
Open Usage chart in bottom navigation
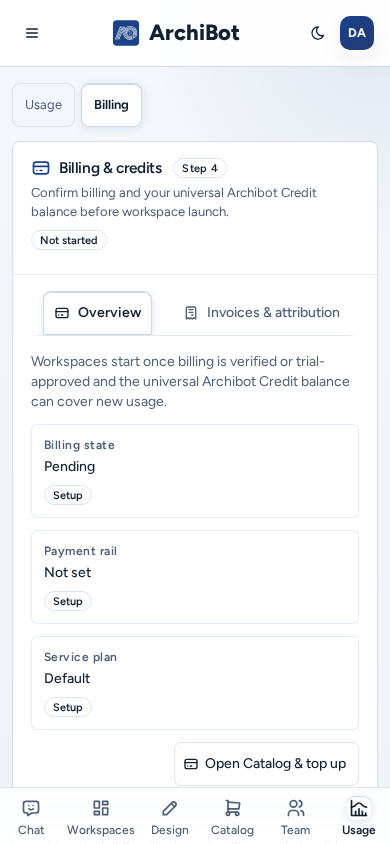(x=359, y=817)
